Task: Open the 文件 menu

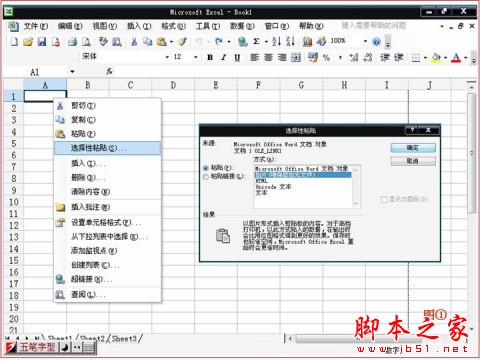Action: tap(36, 26)
